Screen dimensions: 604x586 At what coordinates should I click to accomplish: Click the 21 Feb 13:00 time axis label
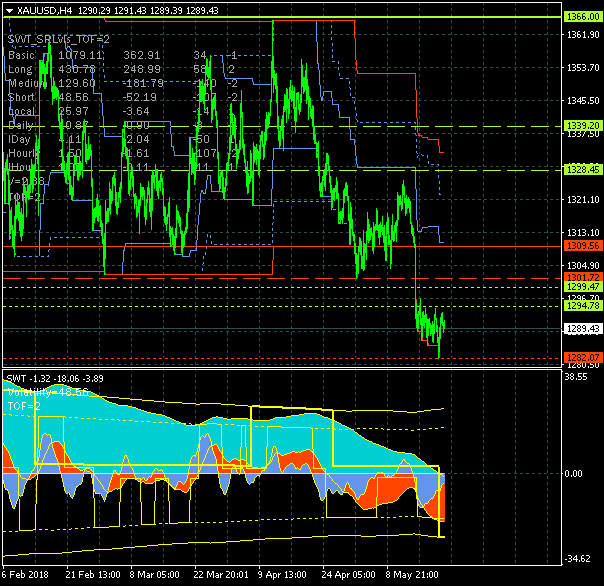(x=93, y=575)
